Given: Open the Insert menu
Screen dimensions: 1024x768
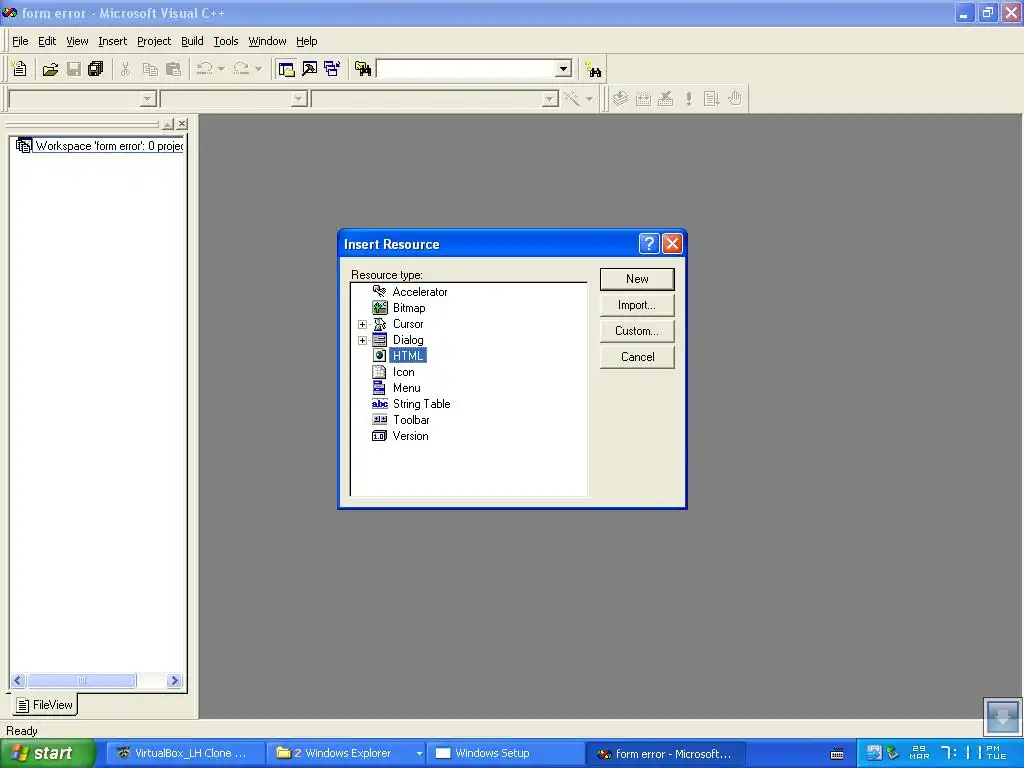Looking at the screenshot, I should pos(112,41).
